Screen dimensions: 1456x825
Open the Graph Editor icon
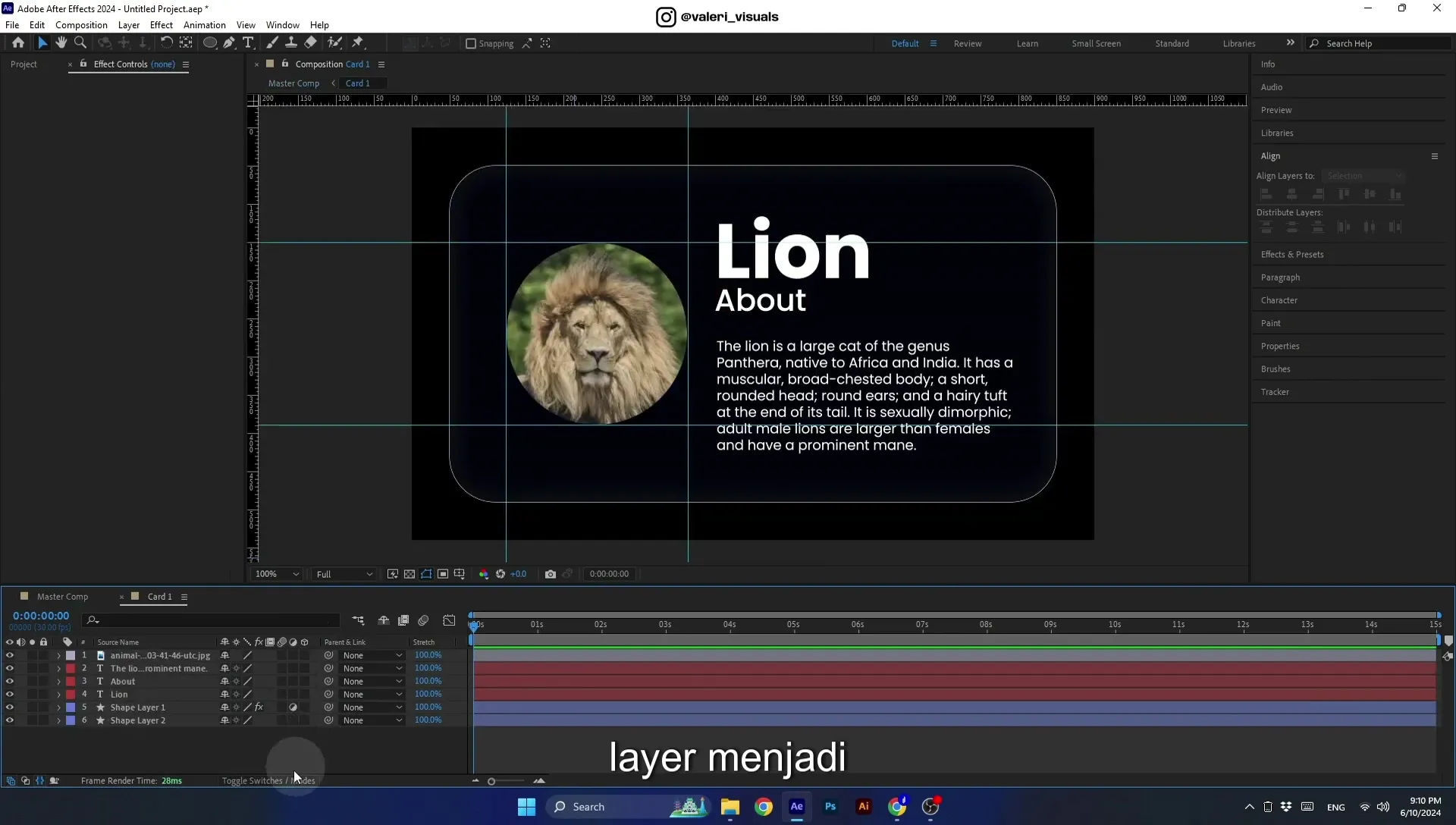pyautogui.click(x=449, y=620)
